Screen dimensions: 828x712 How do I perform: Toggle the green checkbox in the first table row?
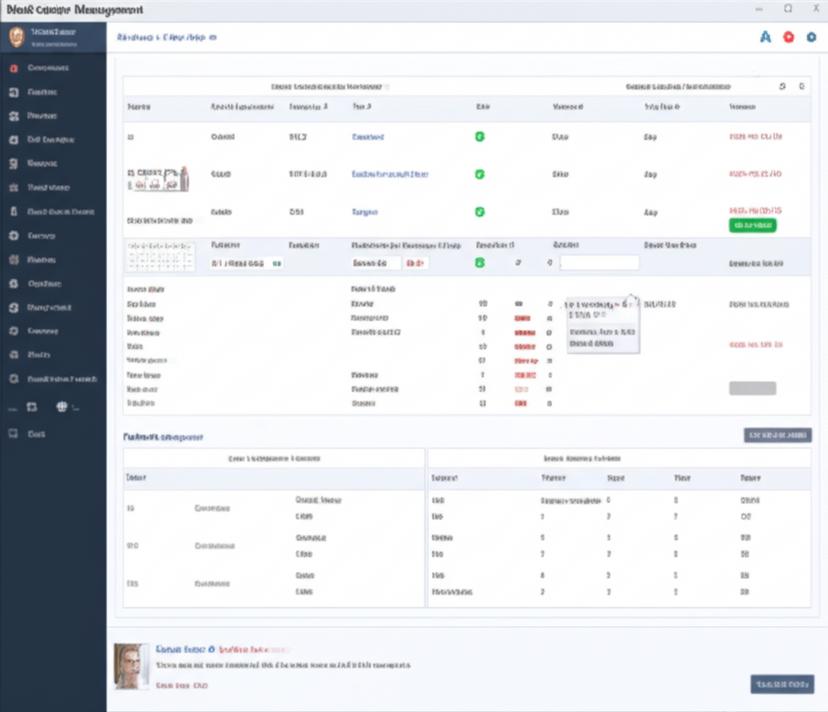tap(479, 136)
